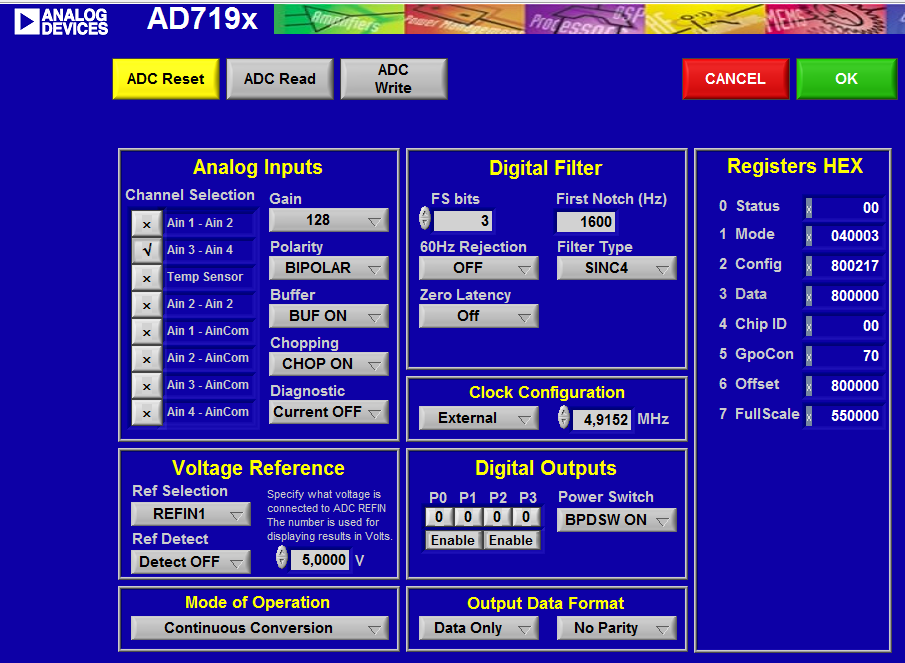Click the Analog Devices logo
The image size is (905, 663).
tap(61, 20)
